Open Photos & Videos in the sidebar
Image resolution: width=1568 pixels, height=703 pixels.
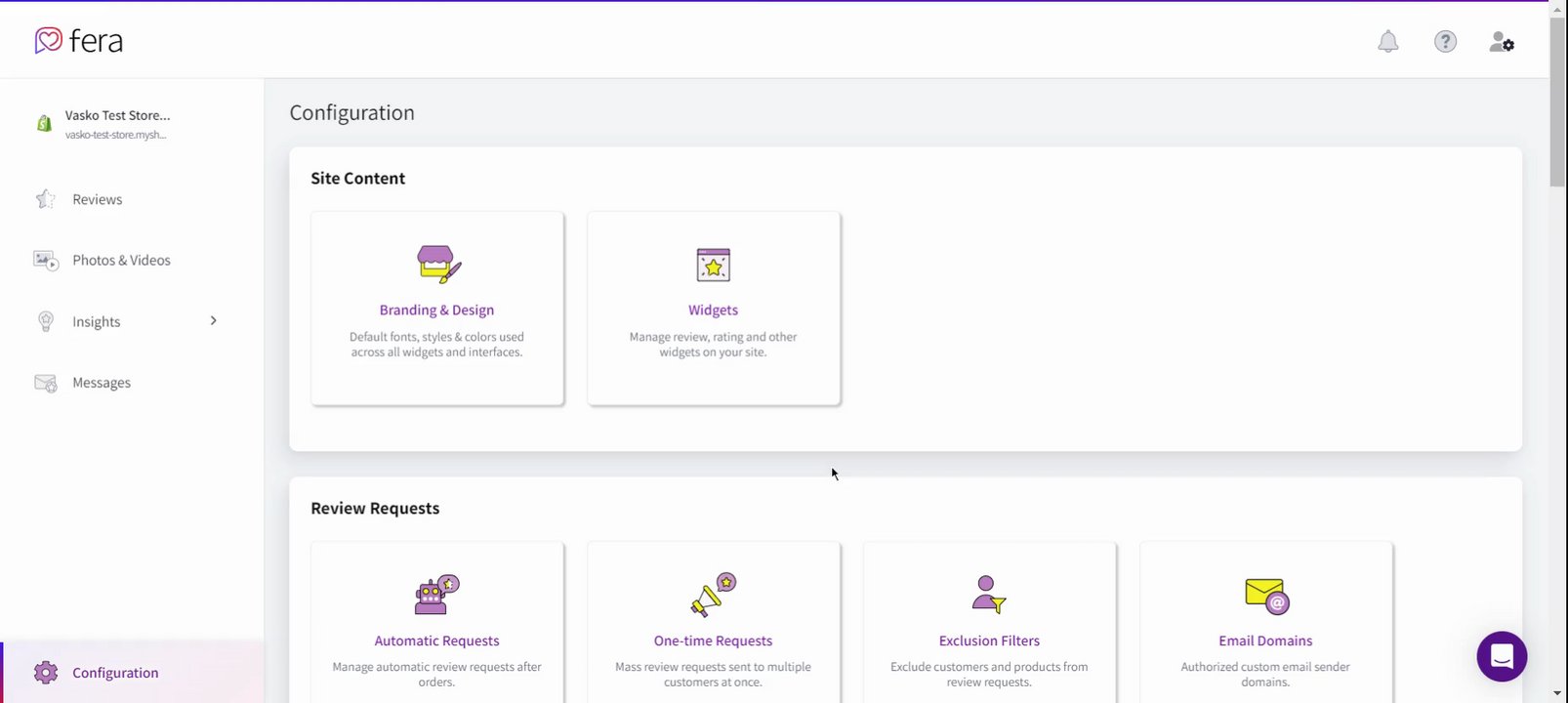(x=121, y=261)
